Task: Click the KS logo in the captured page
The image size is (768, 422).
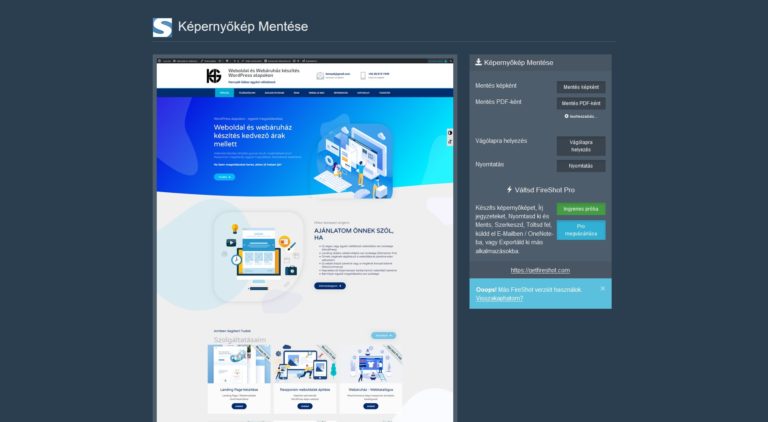Action: coord(214,76)
